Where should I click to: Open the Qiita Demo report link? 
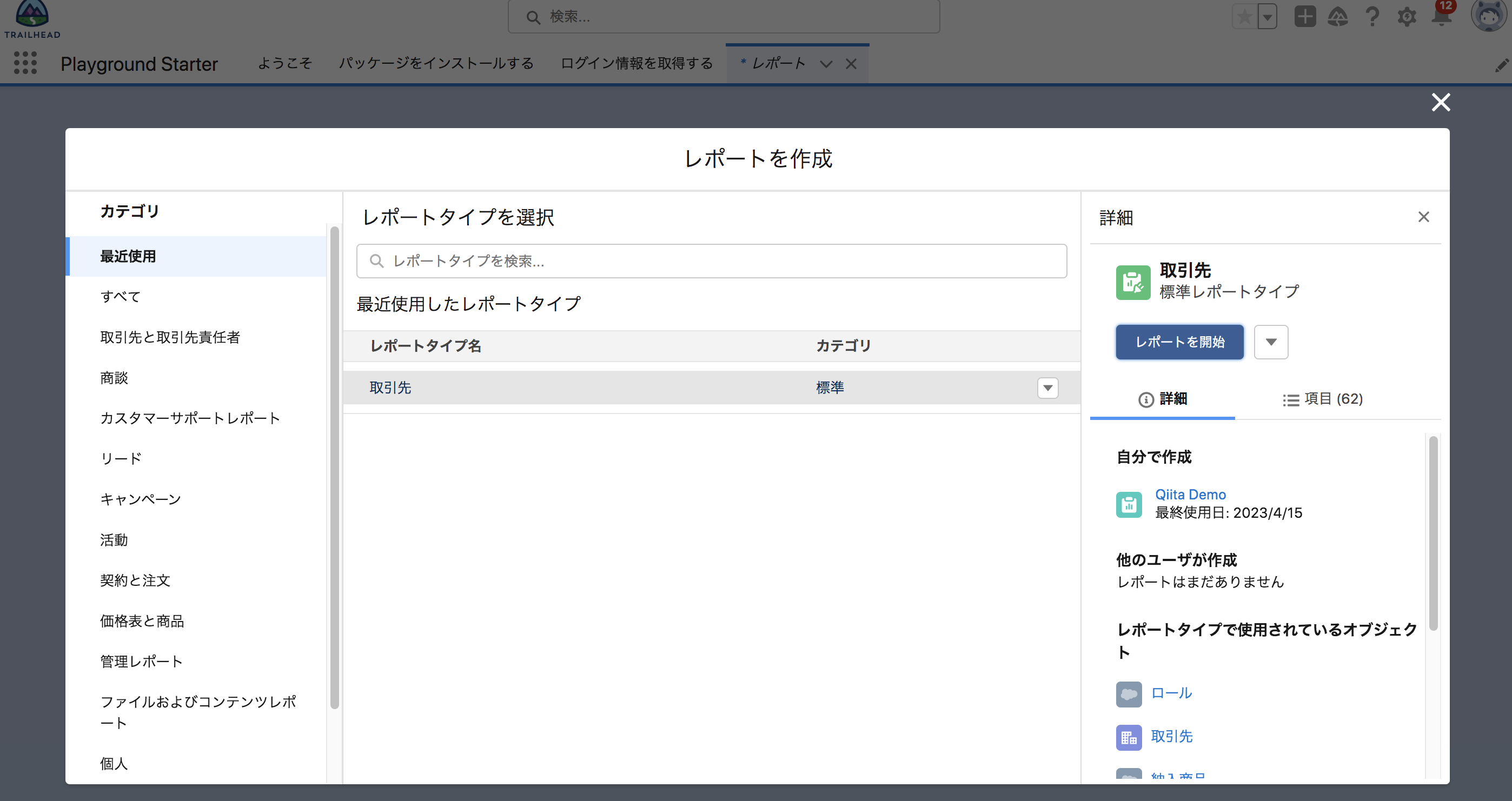(1190, 495)
